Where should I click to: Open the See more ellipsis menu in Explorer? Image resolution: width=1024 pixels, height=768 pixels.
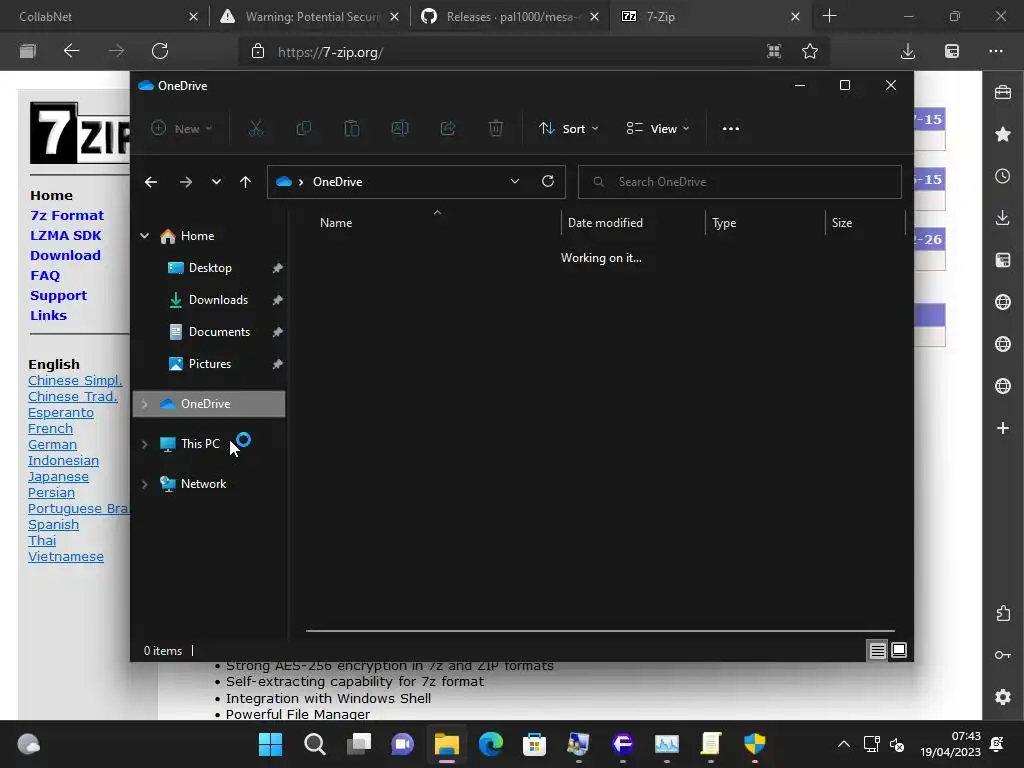point(731,129)
